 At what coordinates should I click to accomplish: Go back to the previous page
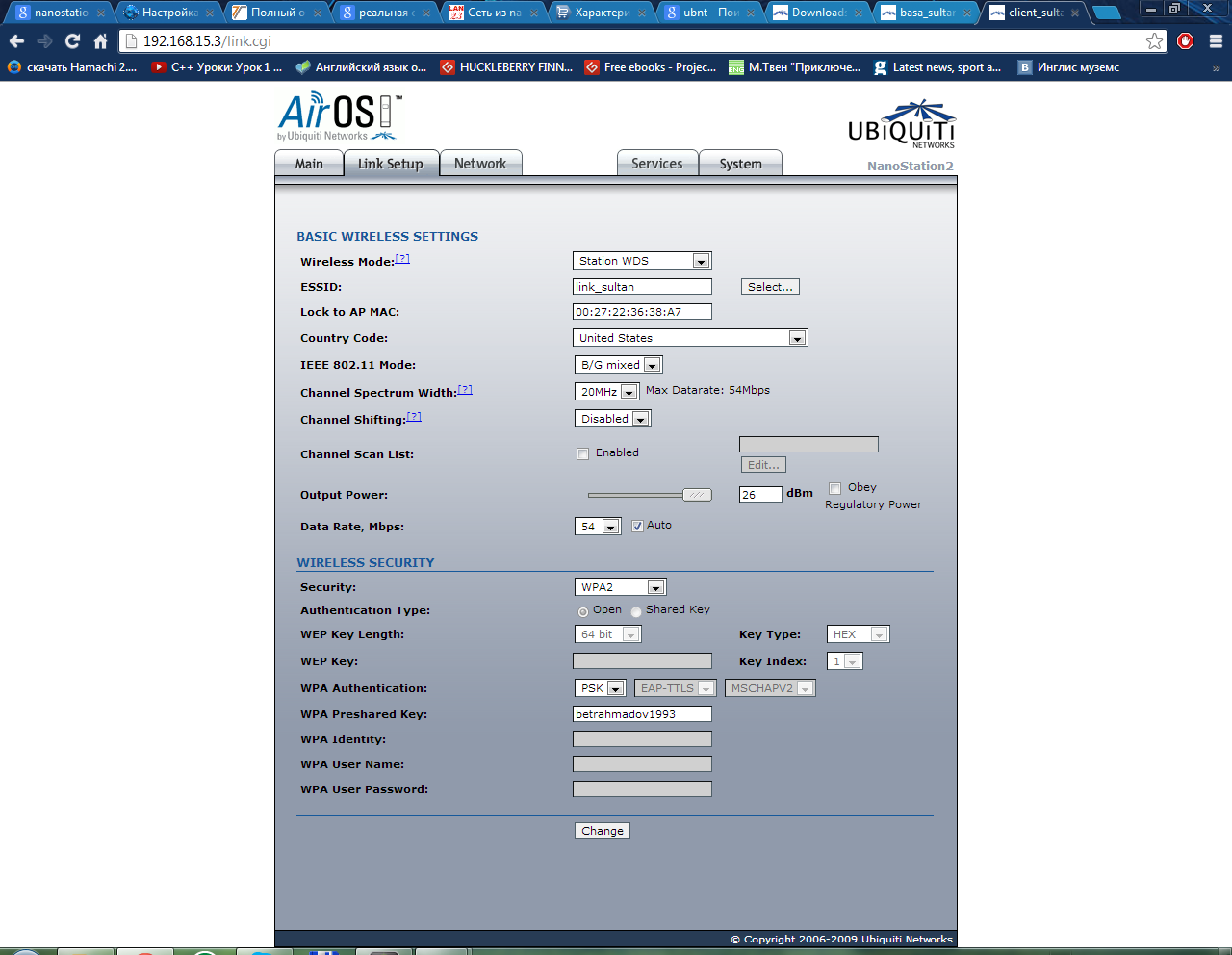tap(16, 41)
